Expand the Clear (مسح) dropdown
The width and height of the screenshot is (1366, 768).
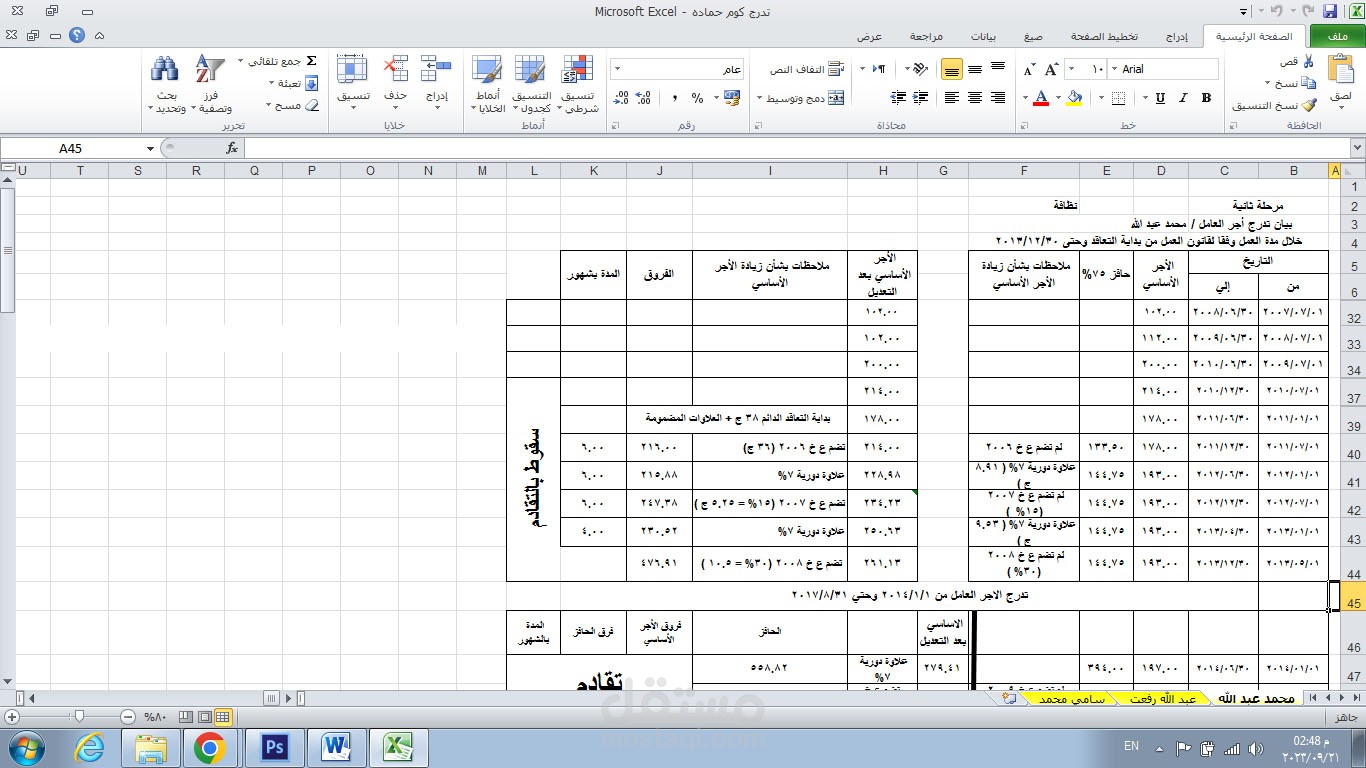pyautogui.click(x=269, y=105)
